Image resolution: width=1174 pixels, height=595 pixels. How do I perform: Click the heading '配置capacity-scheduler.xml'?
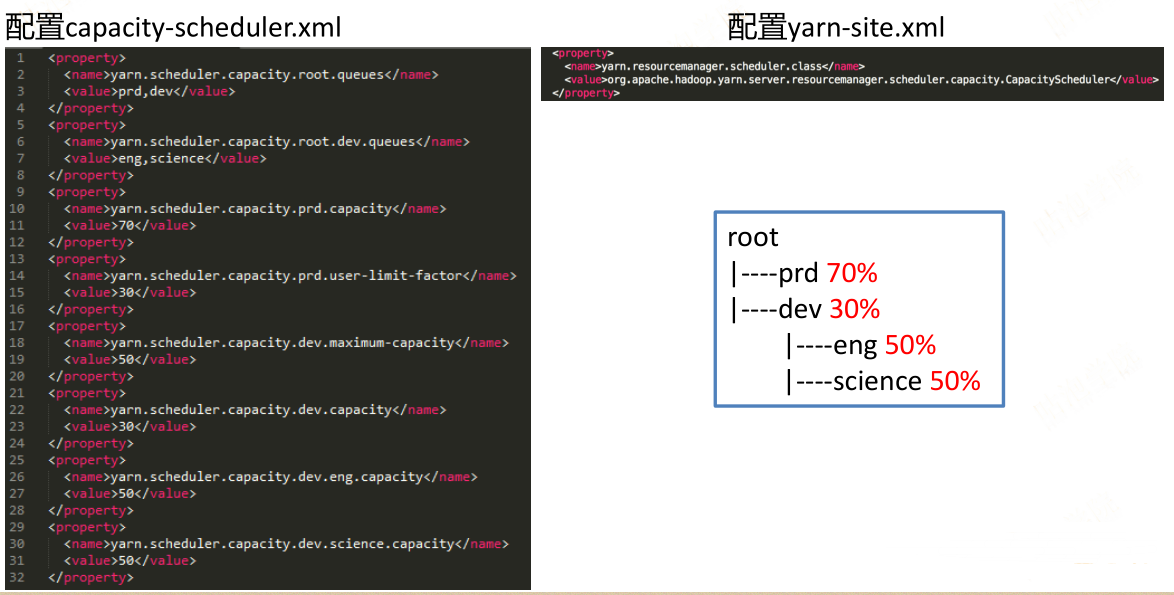[x=174, y=27]
